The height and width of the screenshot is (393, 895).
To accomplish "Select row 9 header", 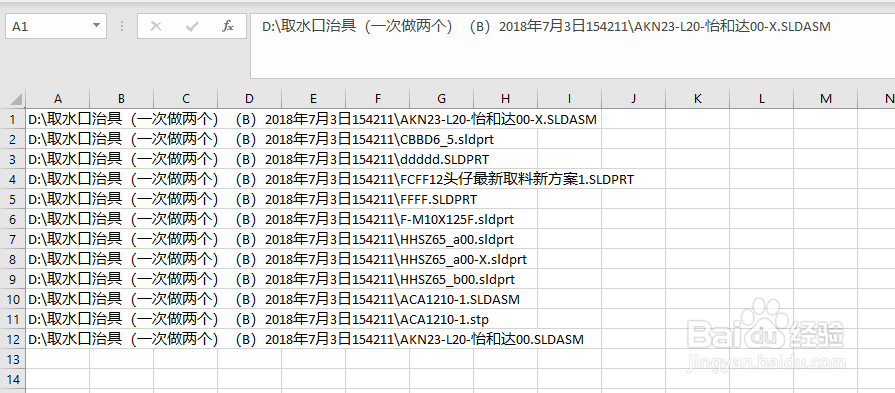I will (x=13, y=279).
